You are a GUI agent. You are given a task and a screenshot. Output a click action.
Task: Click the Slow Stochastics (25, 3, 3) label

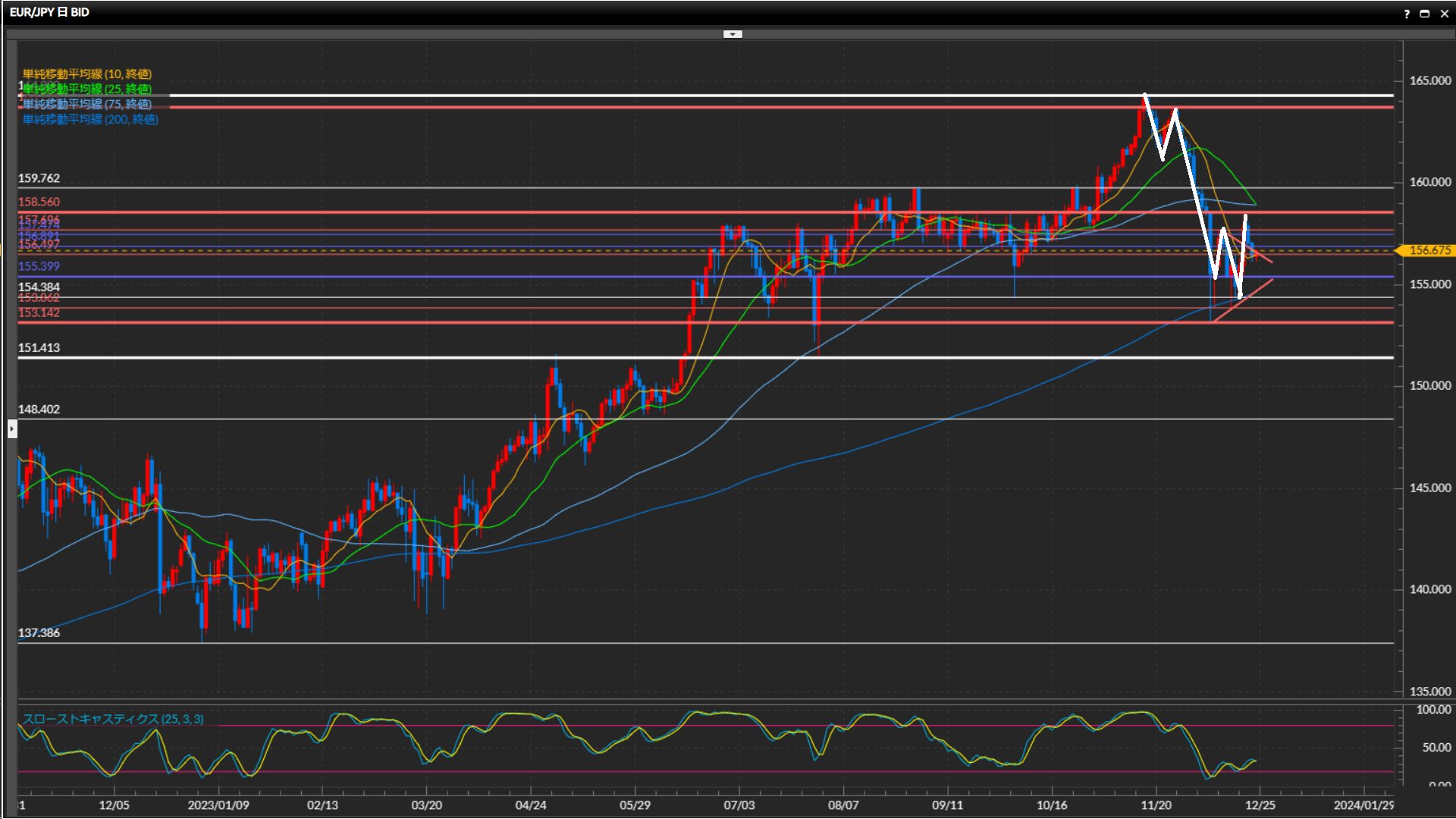(113, 719)
